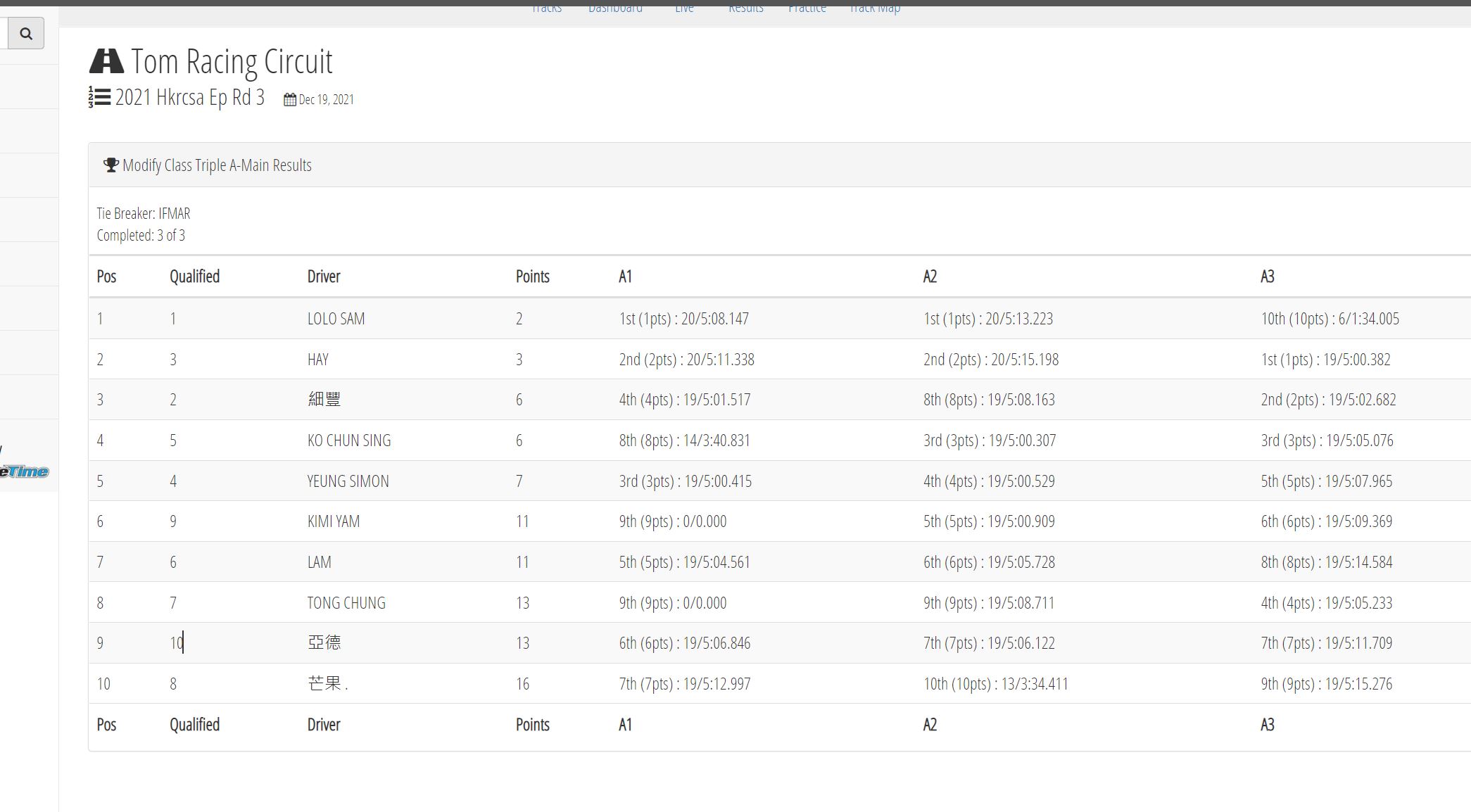Click the calendar icon near Dec 19, 2021

tap(289, 100)
